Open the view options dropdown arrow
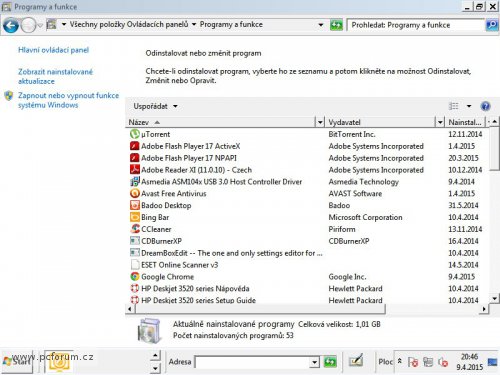The width and height of the screenshot is (500, 375). [x=469, y=106]
